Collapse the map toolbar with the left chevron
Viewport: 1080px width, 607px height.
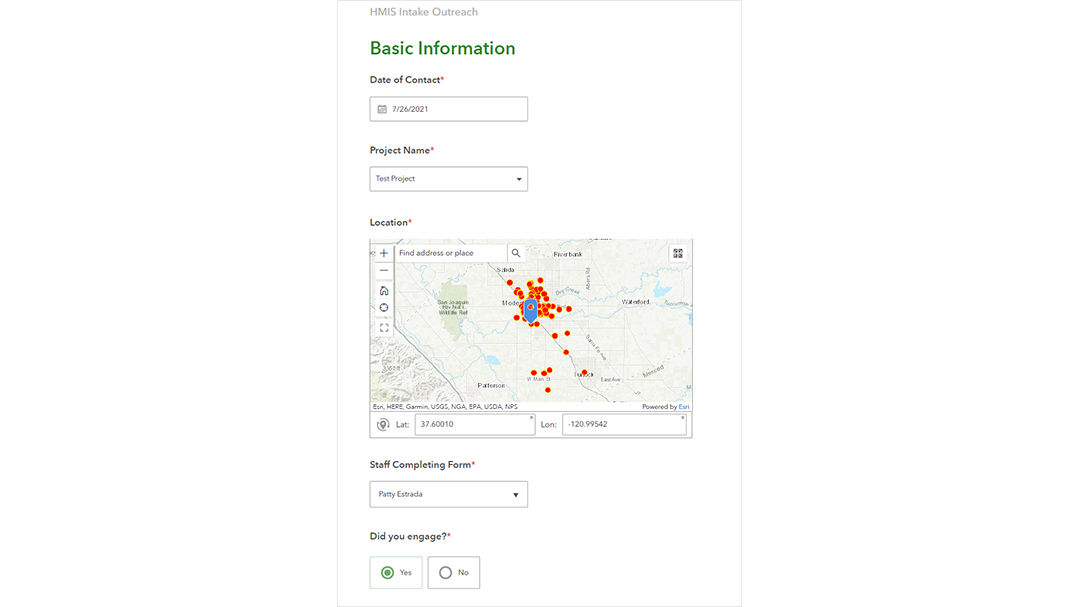(x=372, y=252)
